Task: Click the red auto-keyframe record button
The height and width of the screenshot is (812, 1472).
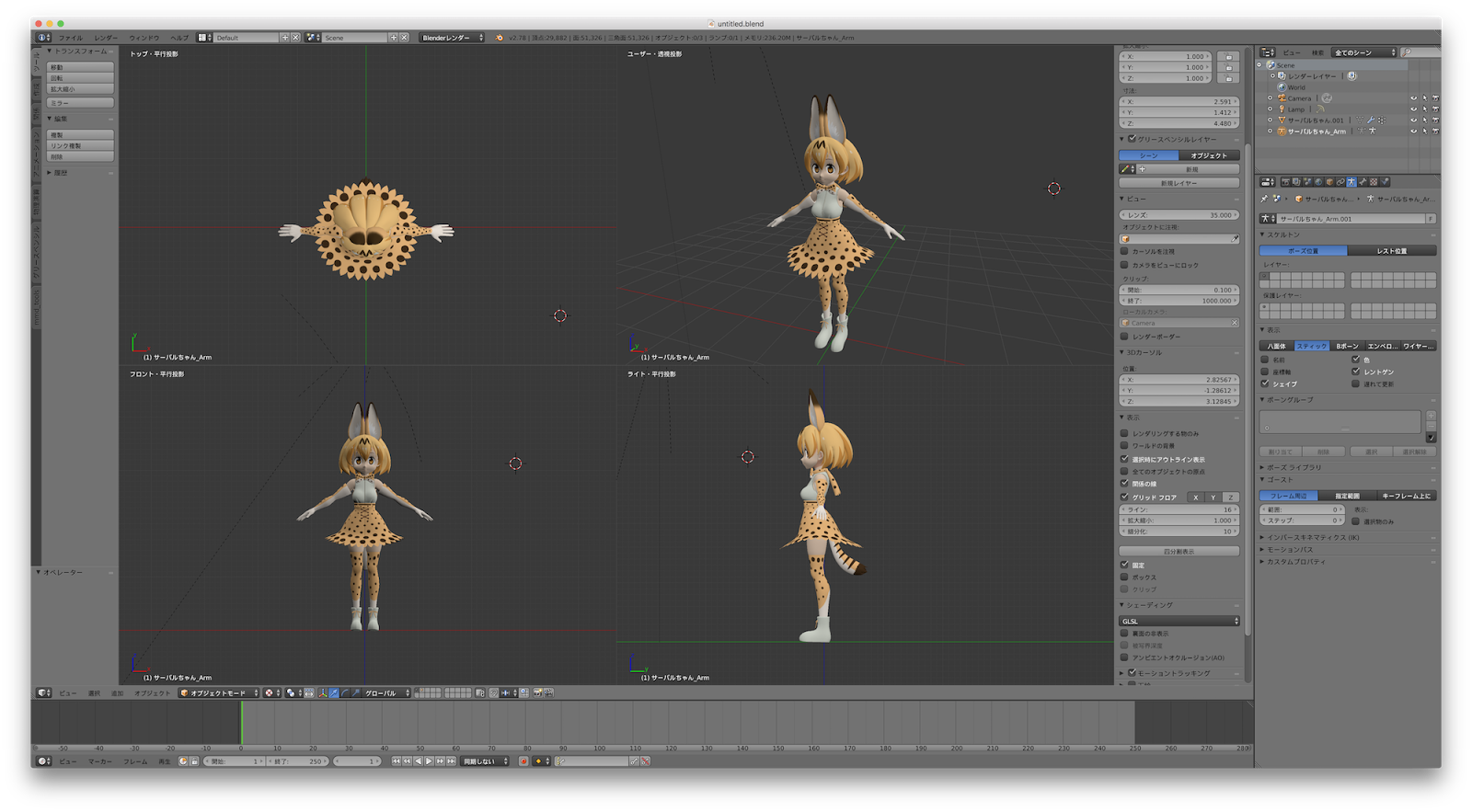Action: (x=523, y=761)
